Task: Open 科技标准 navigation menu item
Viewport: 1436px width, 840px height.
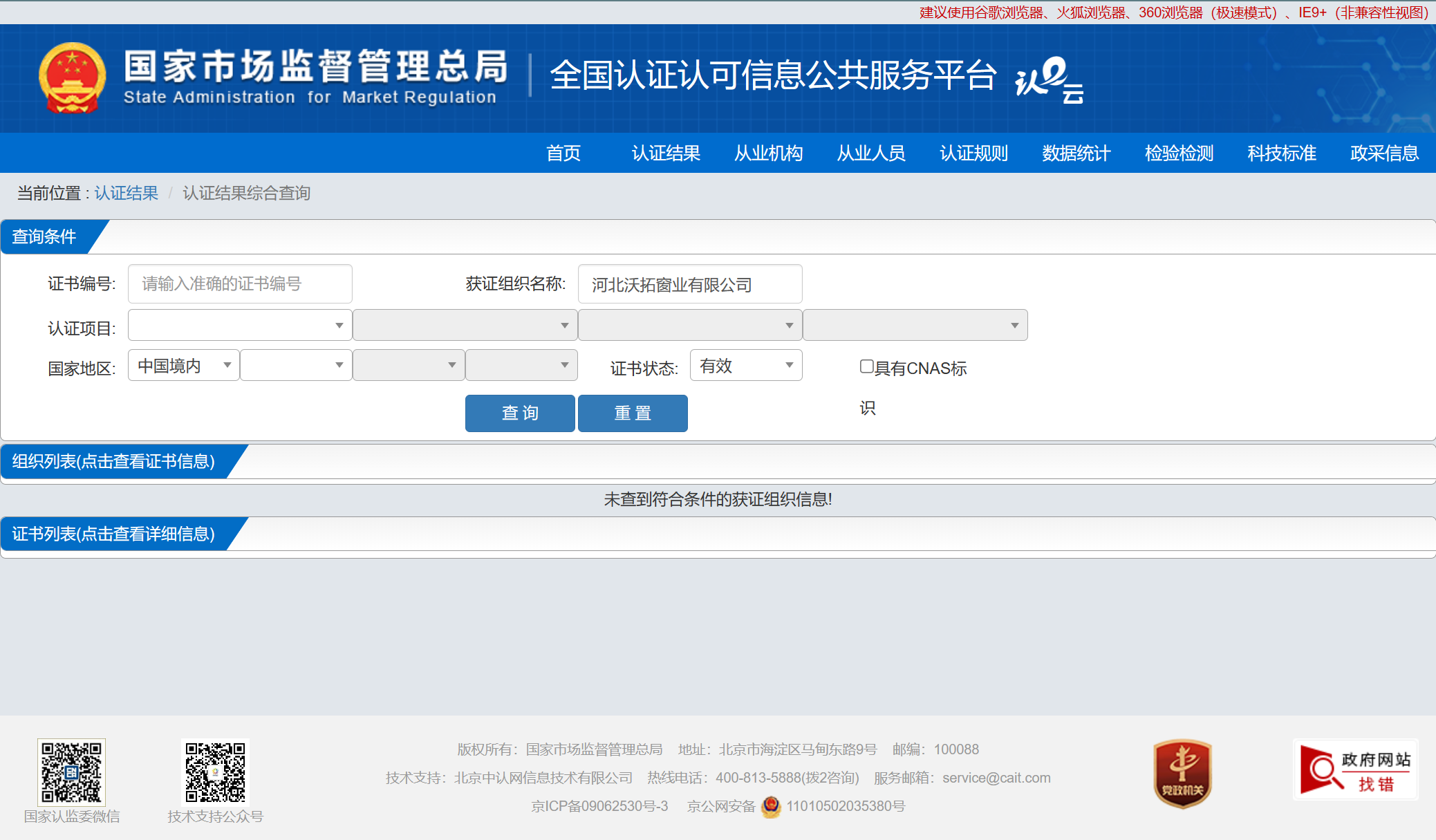Action: click(1282, 153)
